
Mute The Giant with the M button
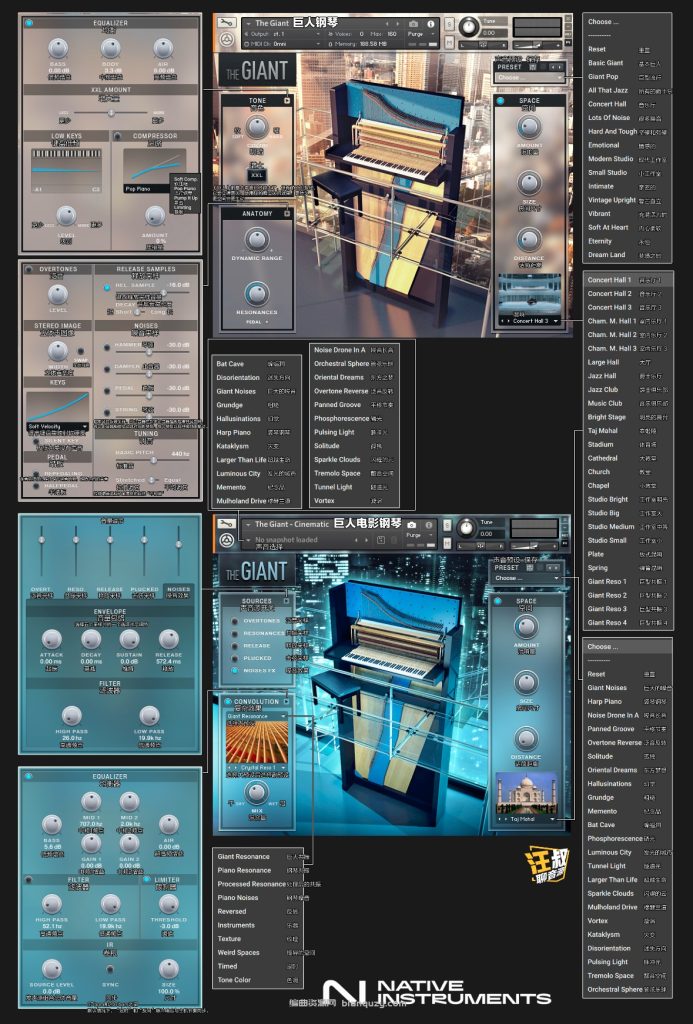click(x=449, y=41)
